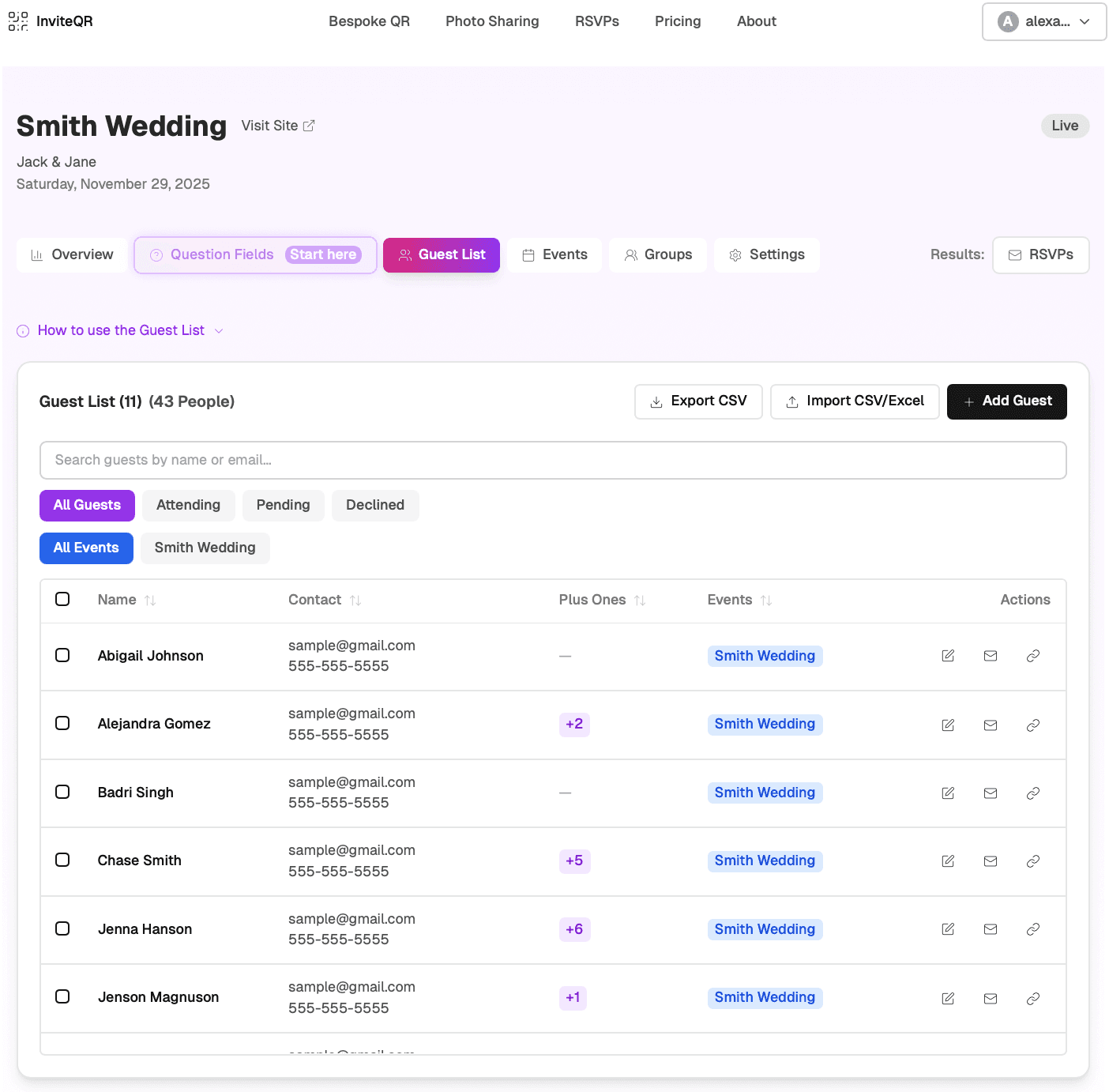Open the alexa account dropdown menu
1109x1092 pixels.
pyautogui.click(x=1043, y=21)
